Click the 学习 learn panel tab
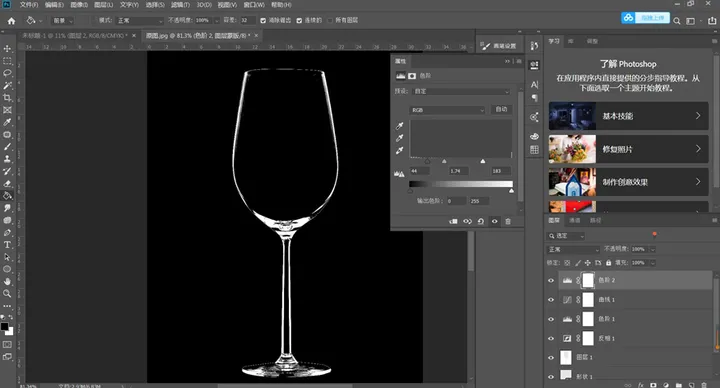The image size is (720, 388). (554, 41)
